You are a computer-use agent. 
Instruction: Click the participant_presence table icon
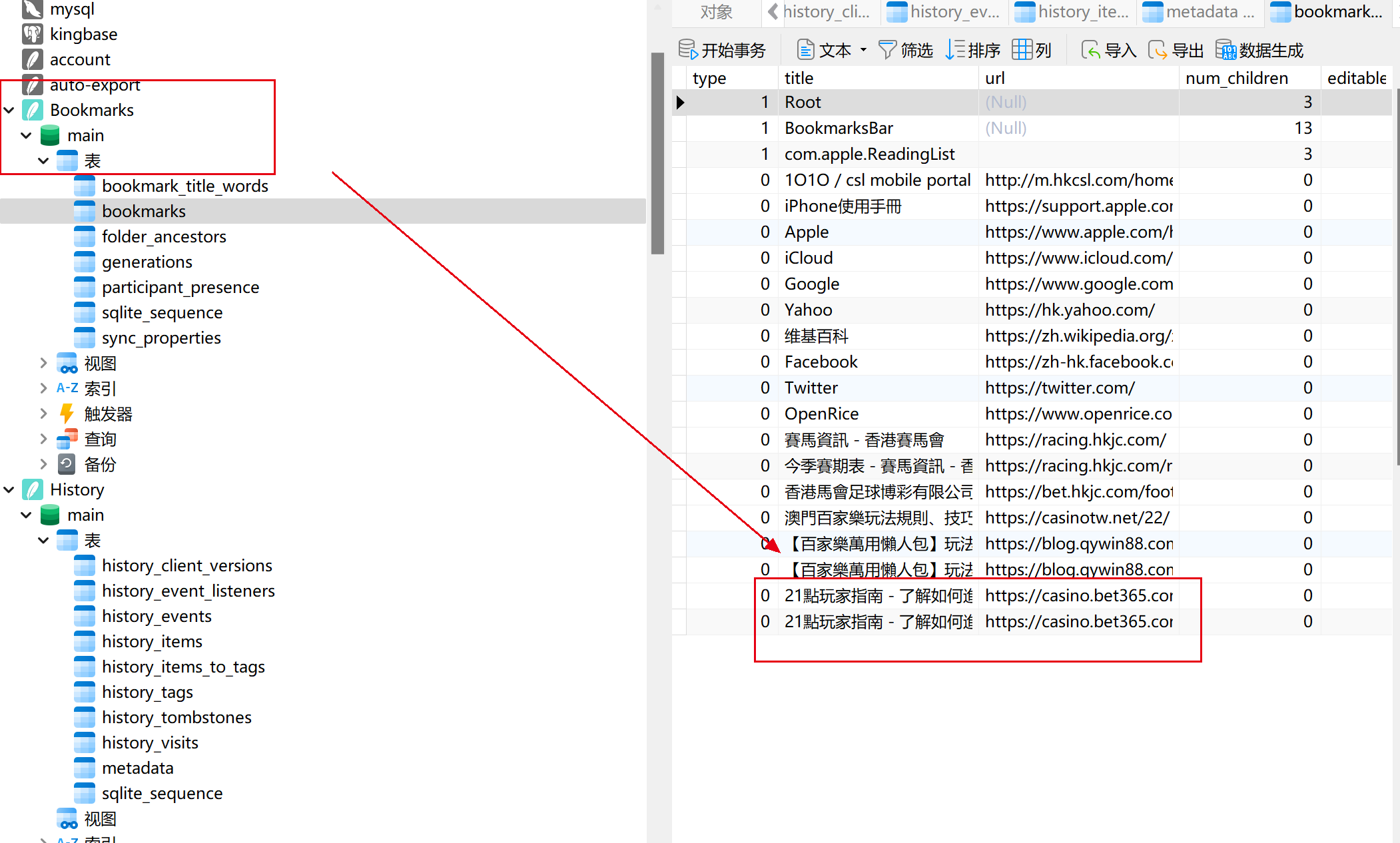[x=85, y=287]
